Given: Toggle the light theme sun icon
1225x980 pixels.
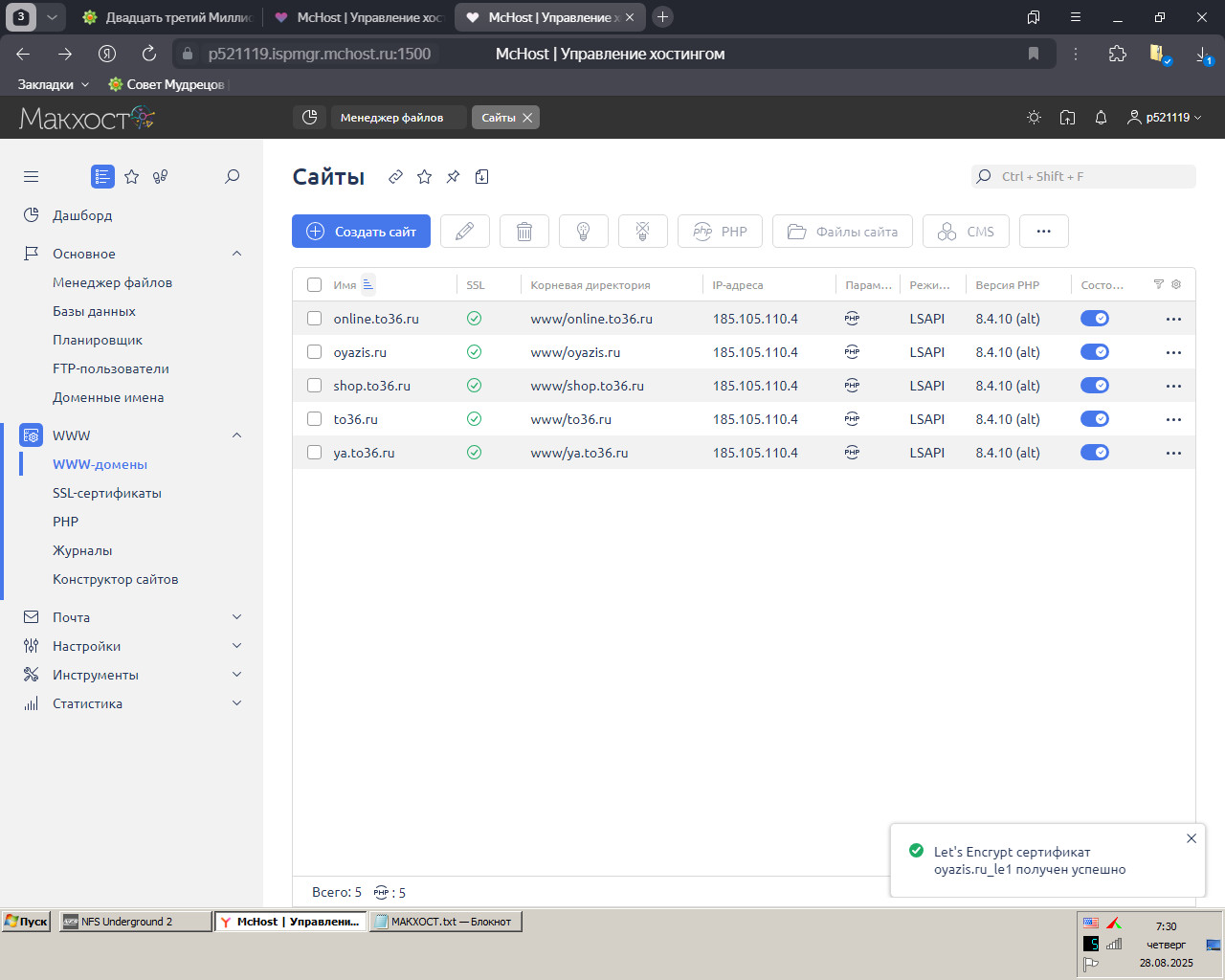Looking at the screenshot, I should (x=1034, y=117).
